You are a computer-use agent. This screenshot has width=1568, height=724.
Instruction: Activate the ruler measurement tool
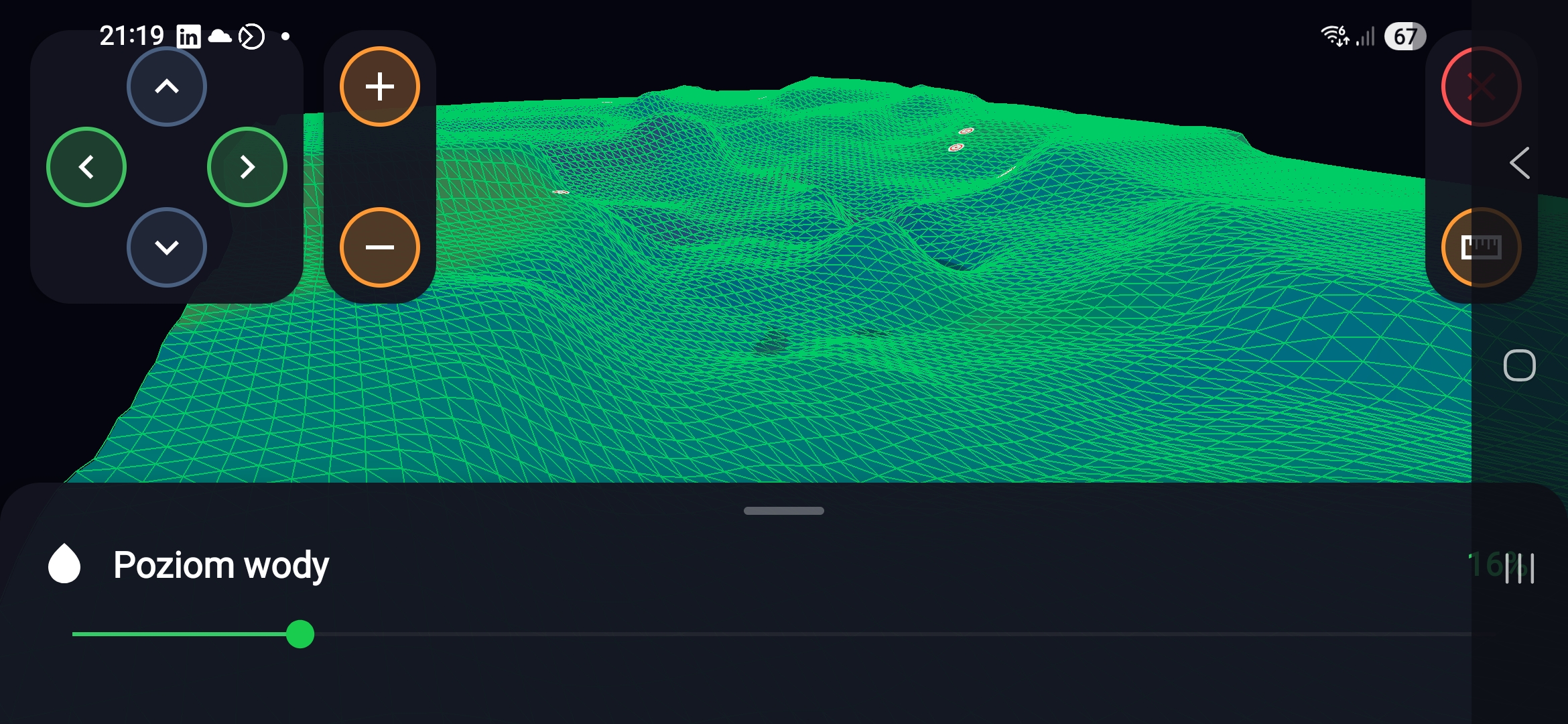tap(1481, 247)
